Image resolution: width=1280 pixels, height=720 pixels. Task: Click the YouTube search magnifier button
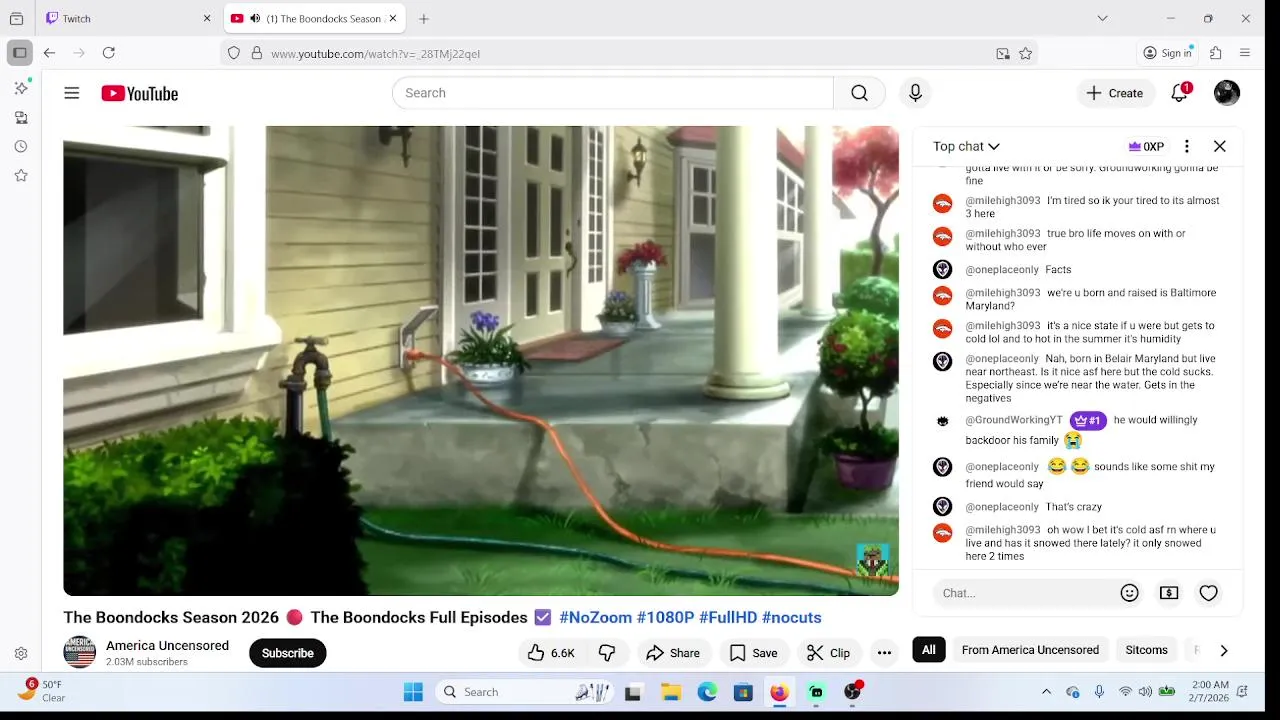859,93
